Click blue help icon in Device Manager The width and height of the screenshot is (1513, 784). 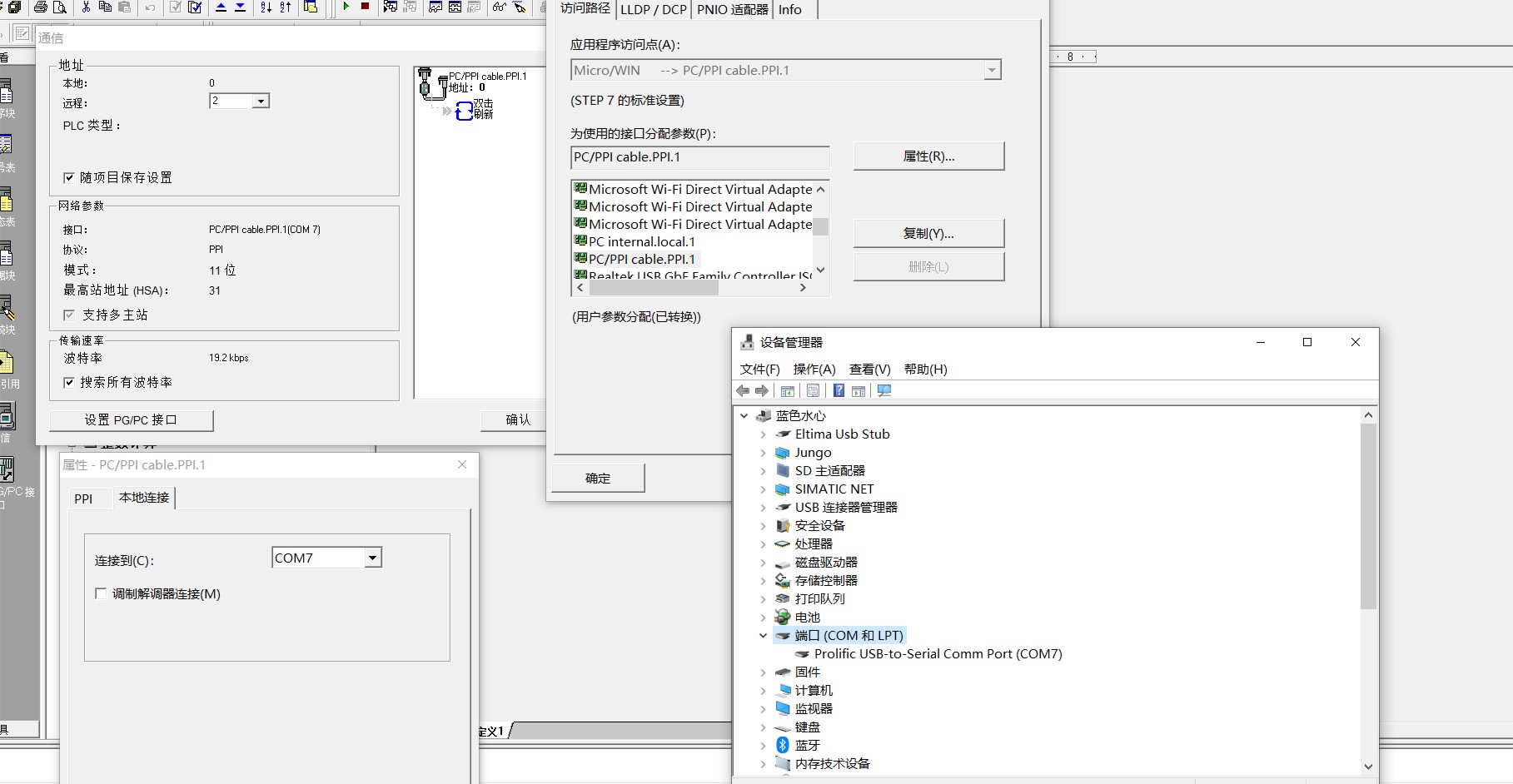pyautogui.click(x=839, y=391)
